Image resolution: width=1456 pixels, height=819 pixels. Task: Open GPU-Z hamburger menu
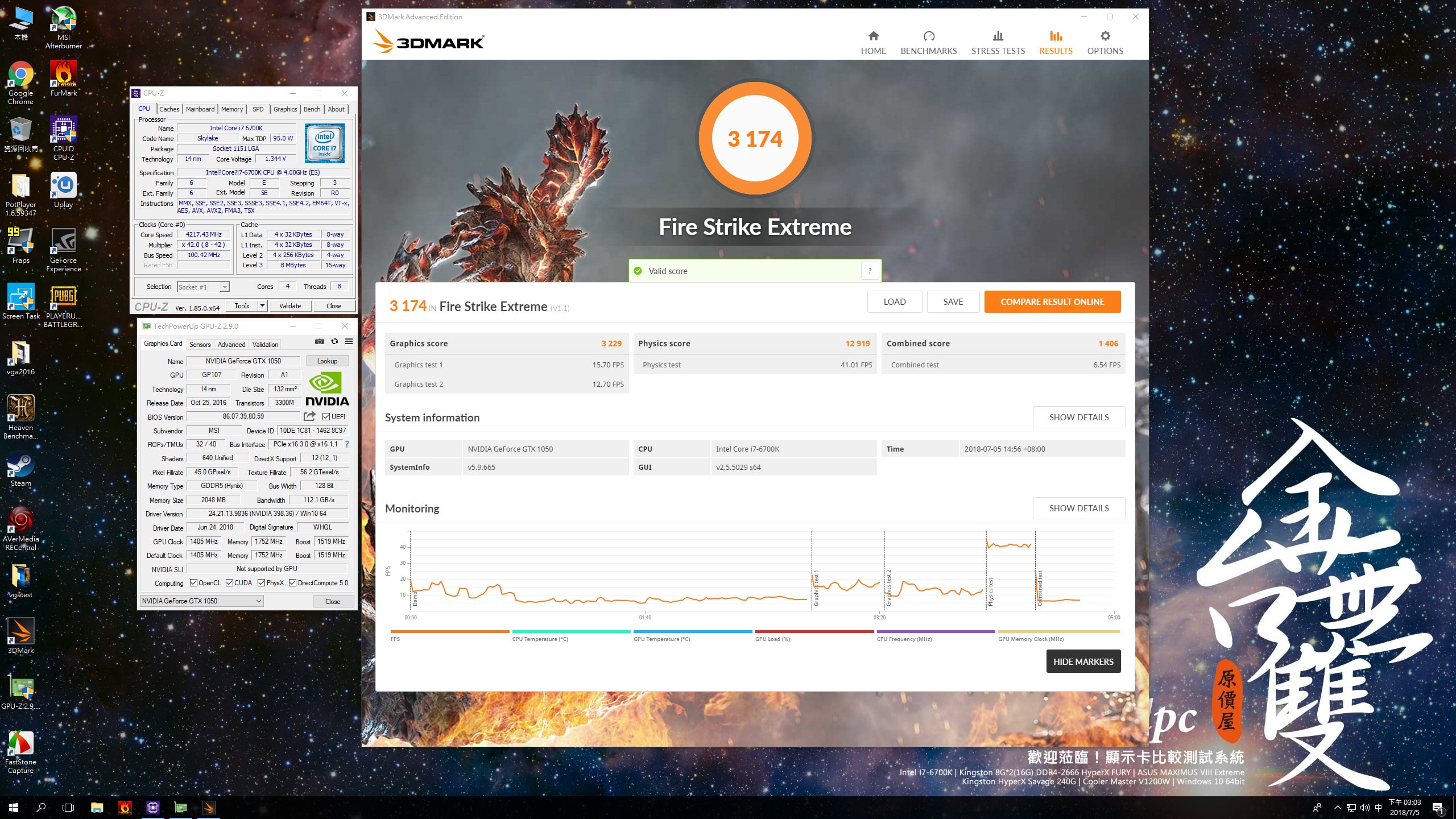pos(349,341)
